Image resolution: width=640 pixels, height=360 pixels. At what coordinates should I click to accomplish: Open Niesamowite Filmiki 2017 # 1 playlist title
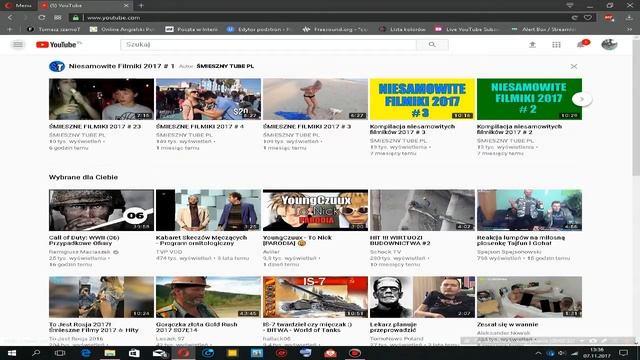[x=122, y=66]
